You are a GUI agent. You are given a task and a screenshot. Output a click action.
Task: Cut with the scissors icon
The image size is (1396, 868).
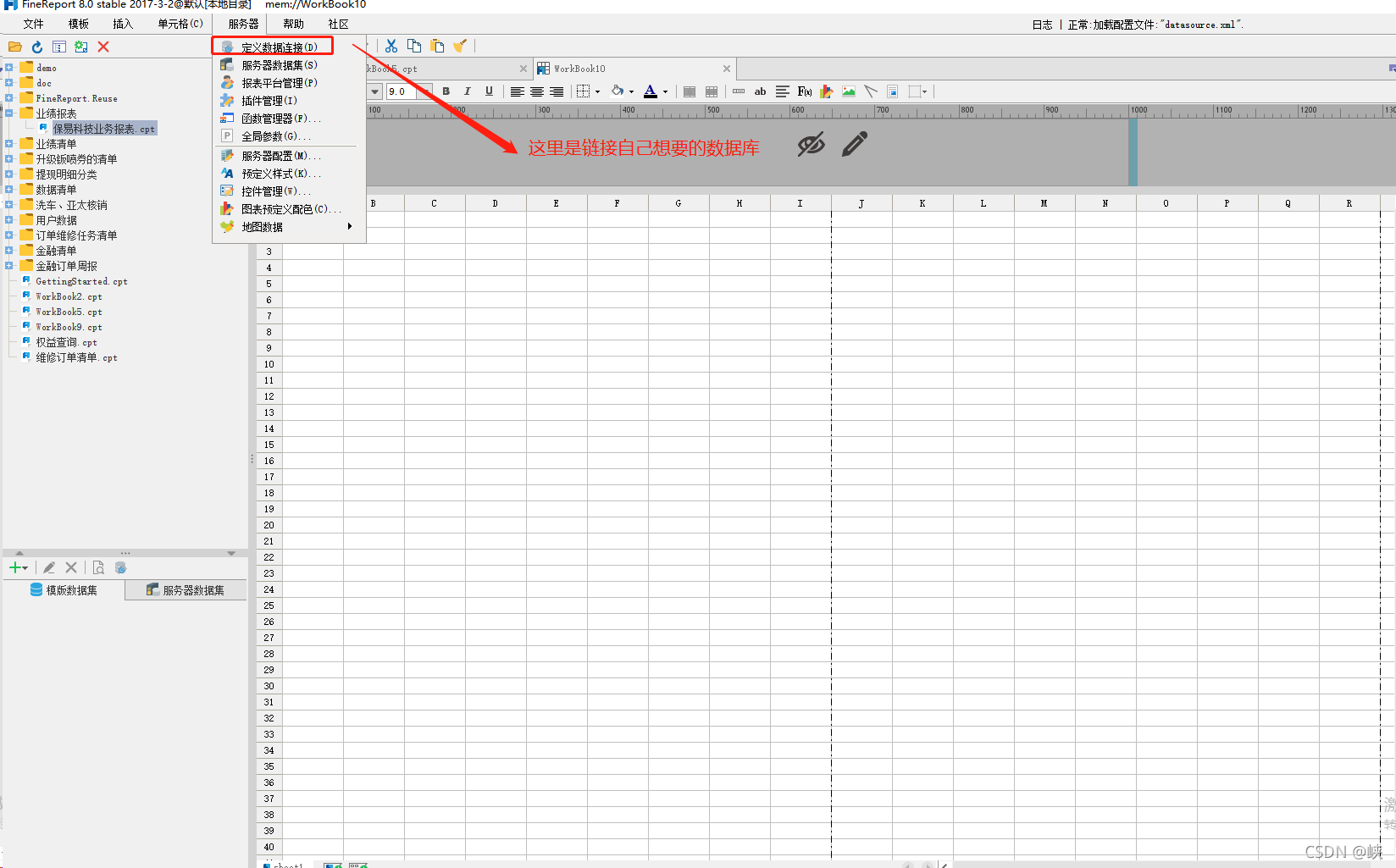(391, 47)
